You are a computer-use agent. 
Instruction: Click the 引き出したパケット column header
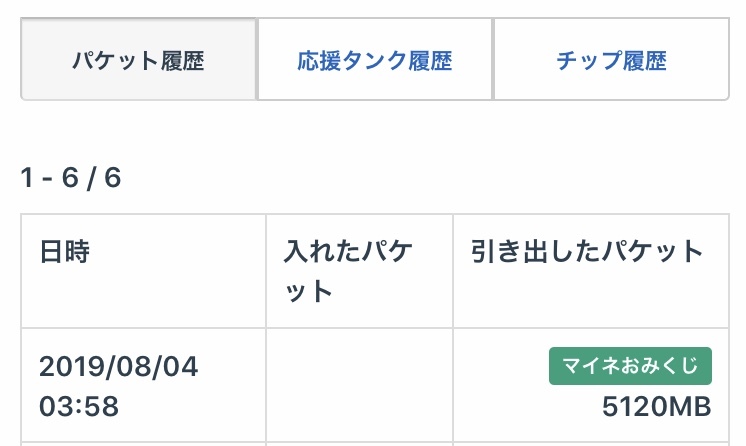pyautogui.click(x=587, y=251)
